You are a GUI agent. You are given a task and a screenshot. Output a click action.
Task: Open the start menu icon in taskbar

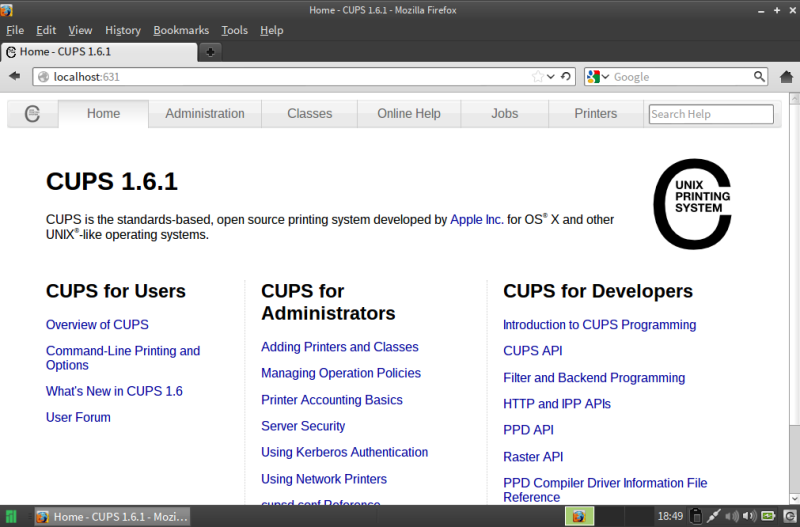[11, 516]
